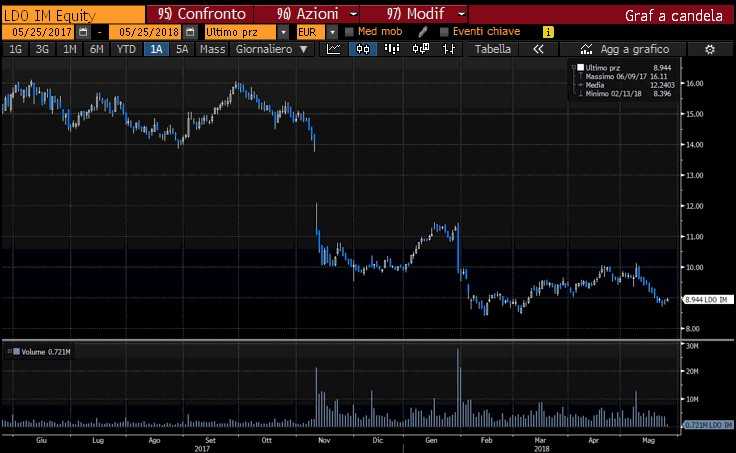Image resolution: width=736 pixels, height=453 pixels.
Task: Click the Agg a grafico chart icon
Action: coord(586,49)
